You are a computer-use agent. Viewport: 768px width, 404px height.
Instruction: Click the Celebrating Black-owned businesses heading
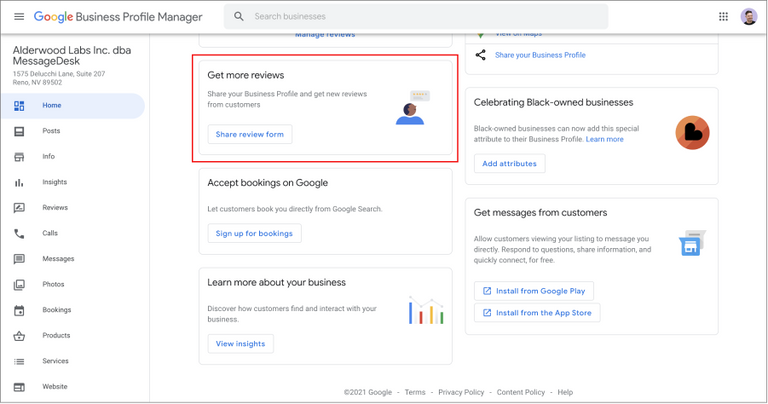coord(553,103)
